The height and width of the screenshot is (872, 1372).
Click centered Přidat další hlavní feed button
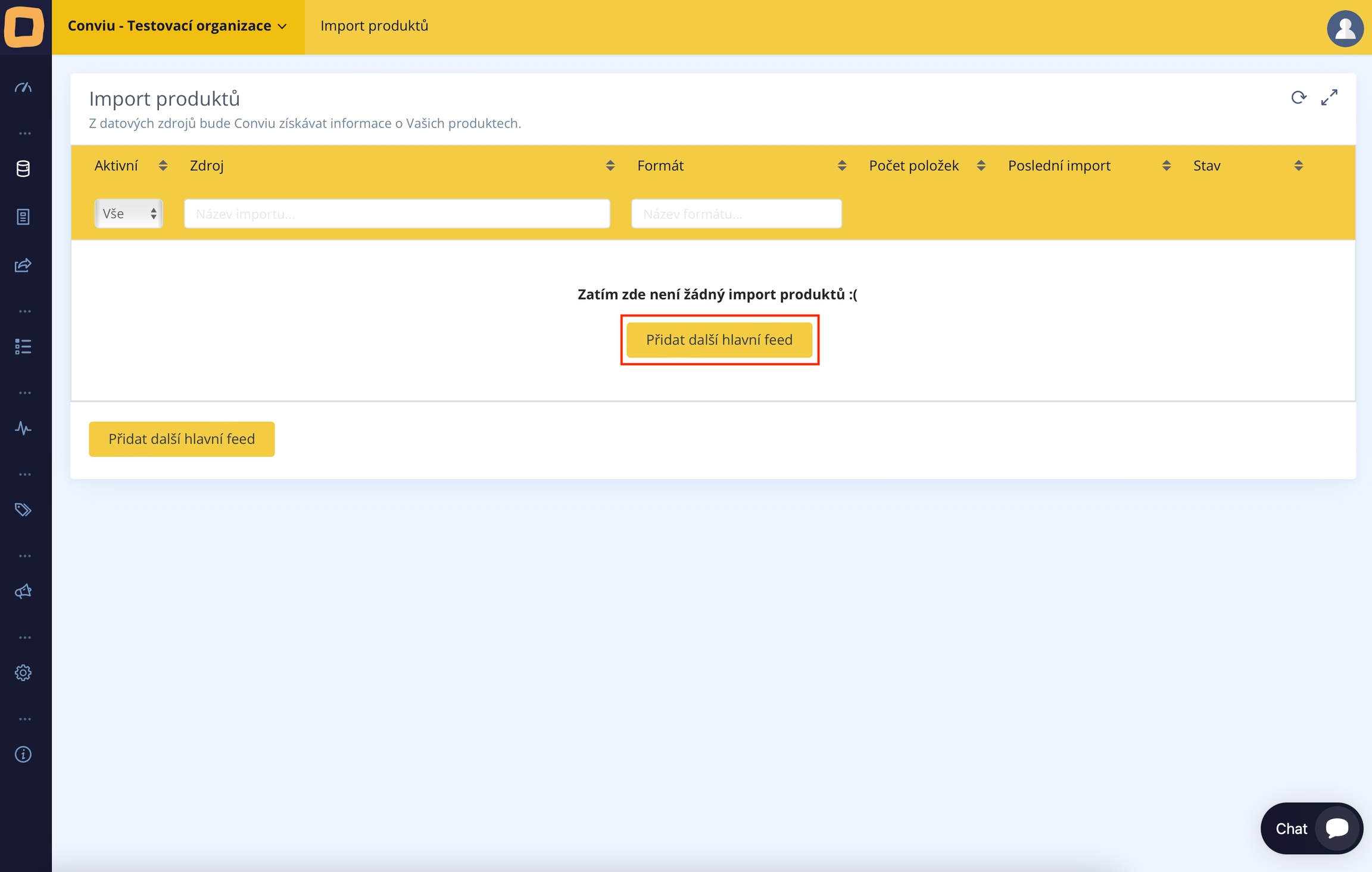[x=719, y=340]
